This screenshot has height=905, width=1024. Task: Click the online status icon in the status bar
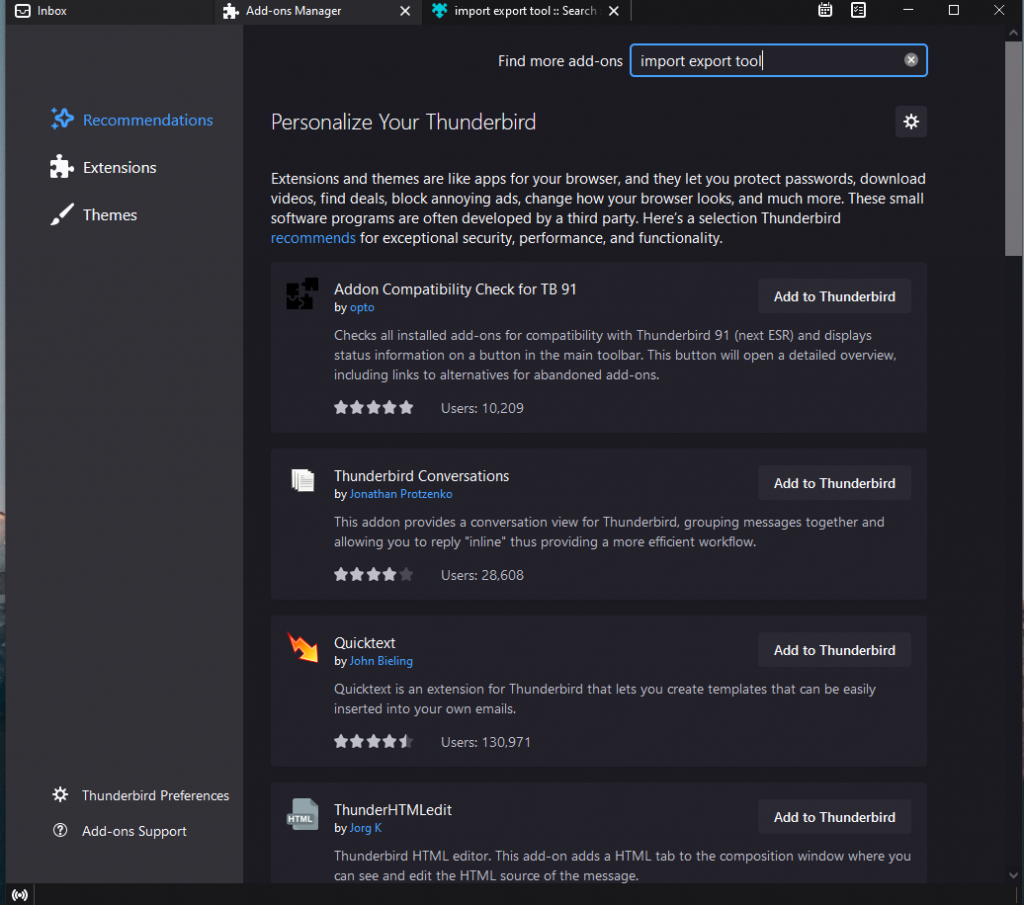[20, 895]
